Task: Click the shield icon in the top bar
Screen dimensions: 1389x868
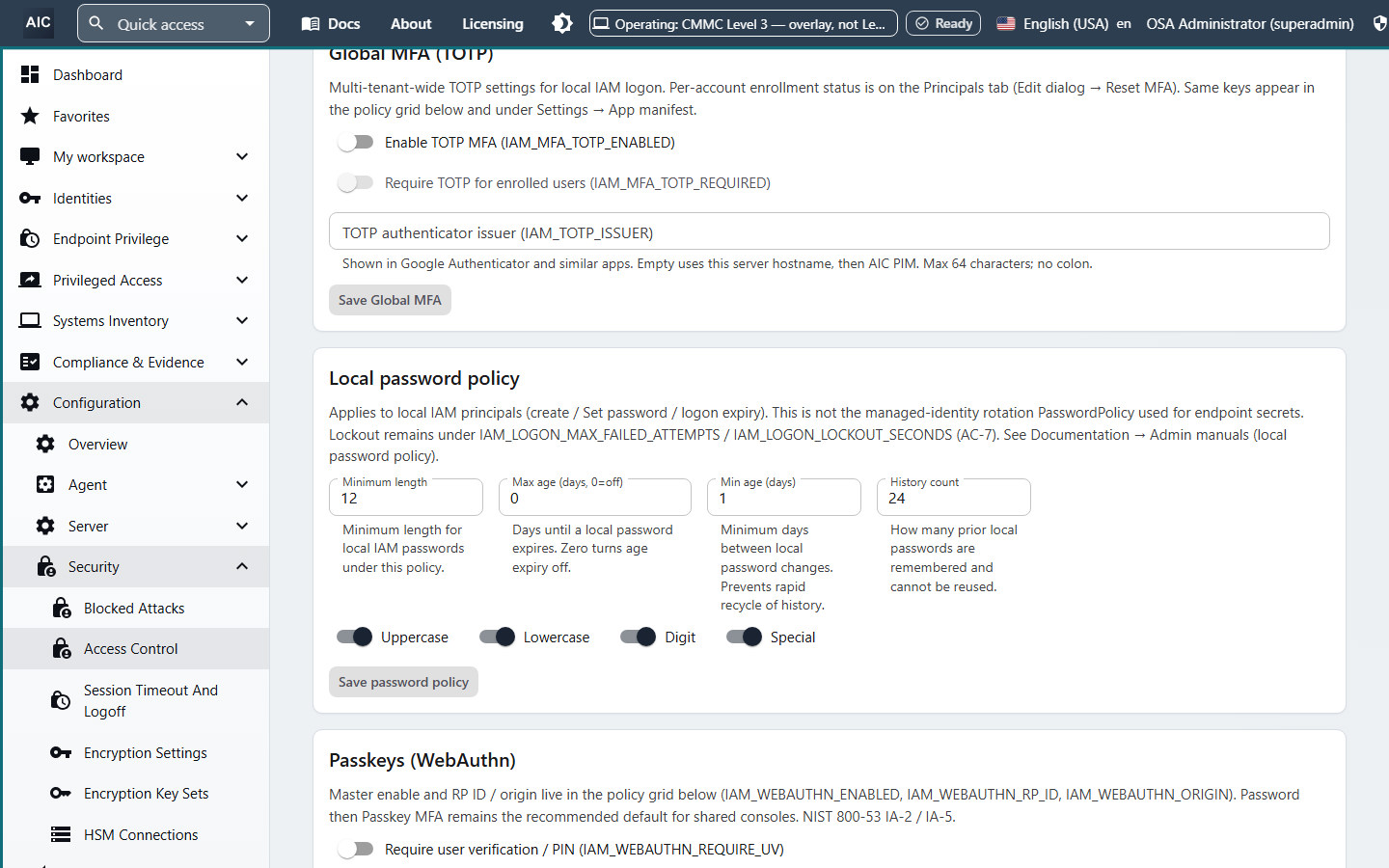Action: coord(1380,23)
